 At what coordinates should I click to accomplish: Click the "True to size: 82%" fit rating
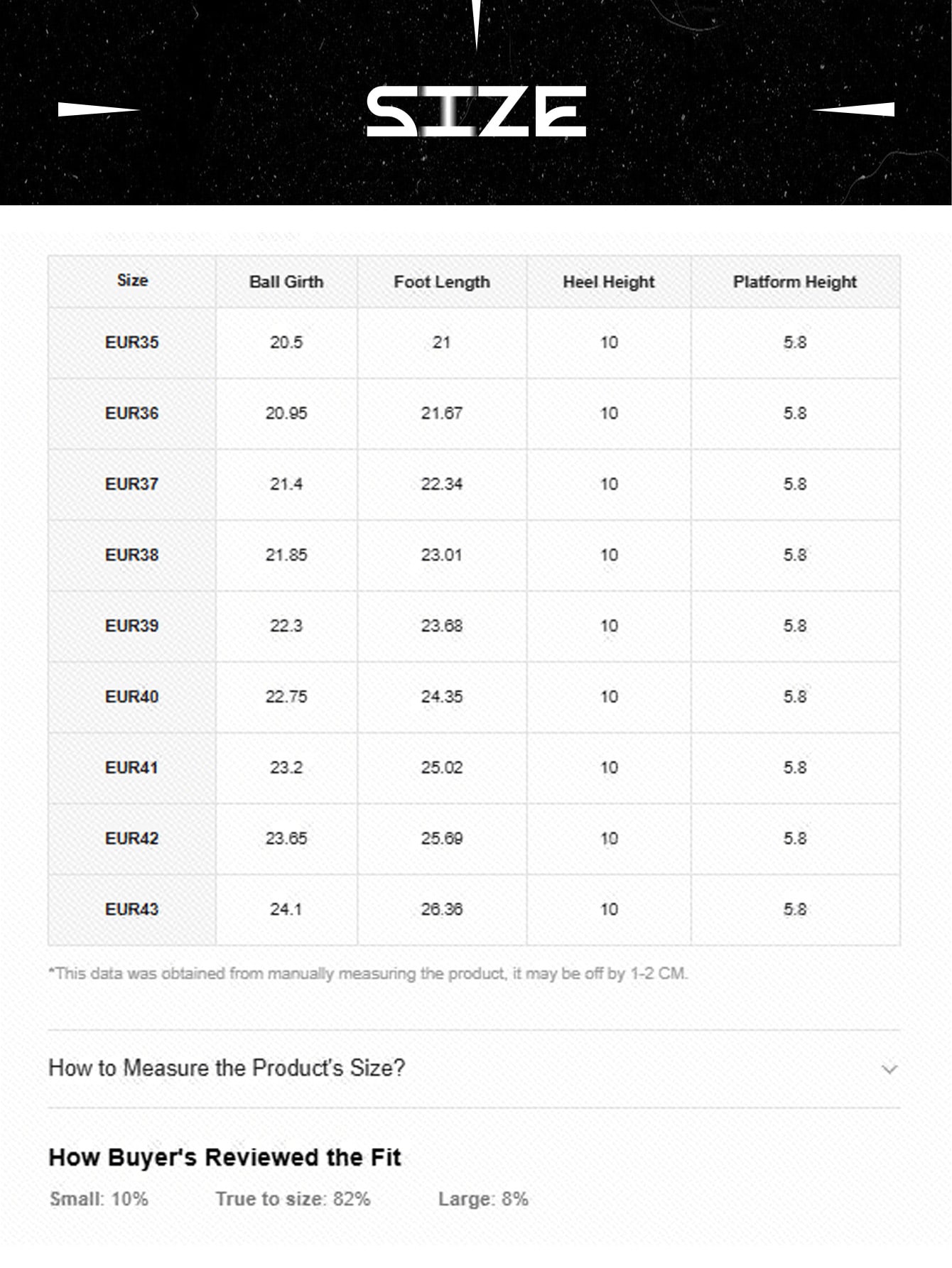pyautogui.click(x=293, y=1199)
